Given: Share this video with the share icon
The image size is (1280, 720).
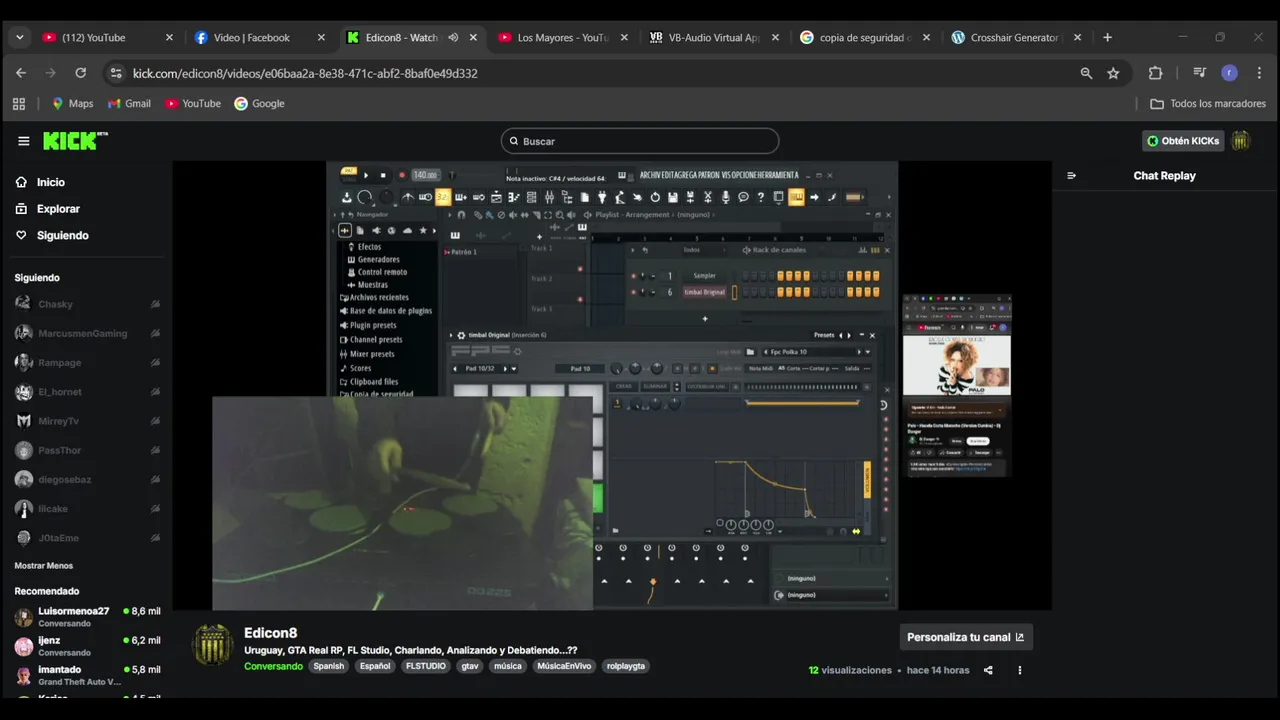Looking at the screenshot, I should [988, 670].
